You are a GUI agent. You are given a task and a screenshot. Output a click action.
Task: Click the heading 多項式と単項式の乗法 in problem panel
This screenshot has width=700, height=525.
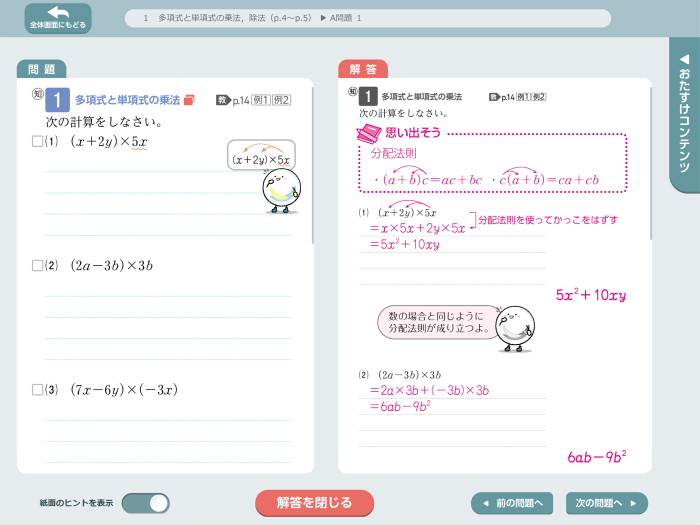click(x=127, y=100)
